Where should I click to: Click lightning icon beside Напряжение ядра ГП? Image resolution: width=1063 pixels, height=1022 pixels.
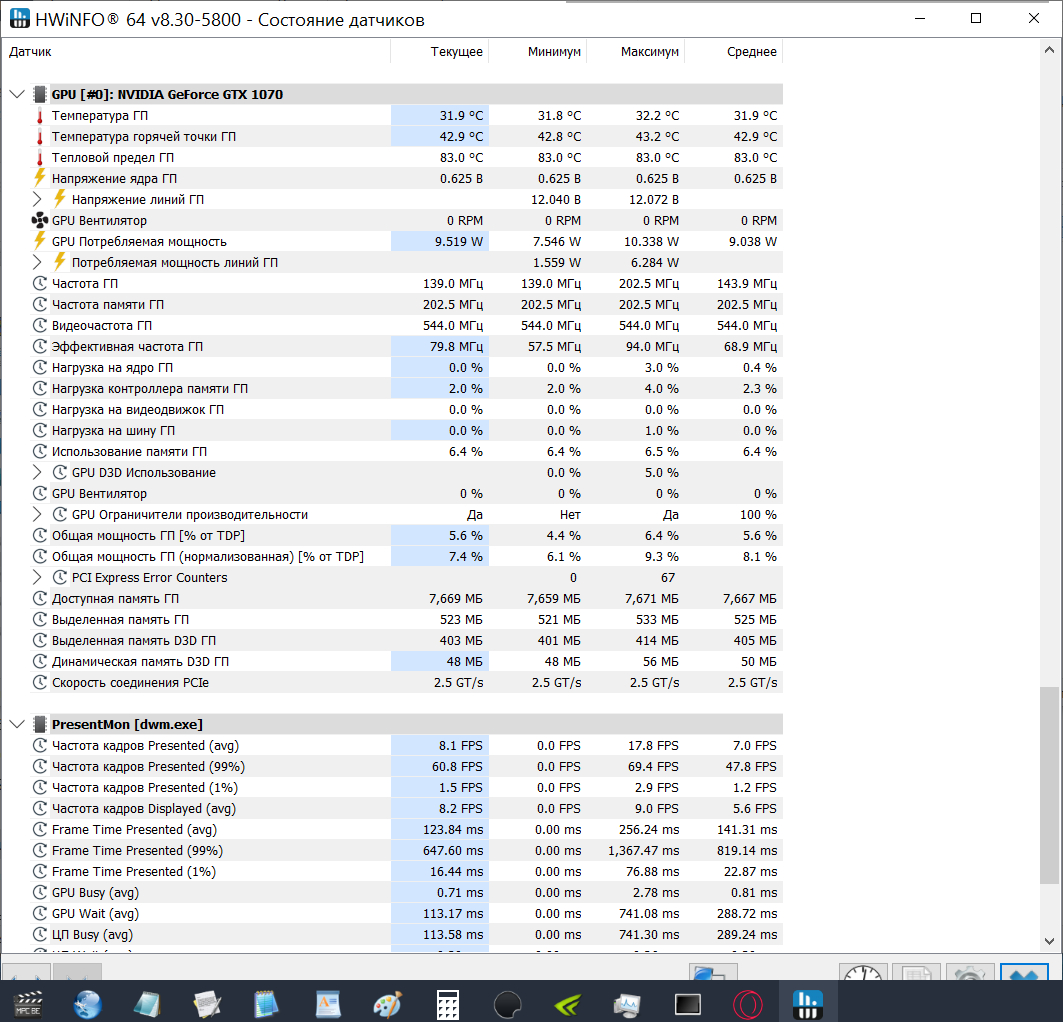point(40,178)
